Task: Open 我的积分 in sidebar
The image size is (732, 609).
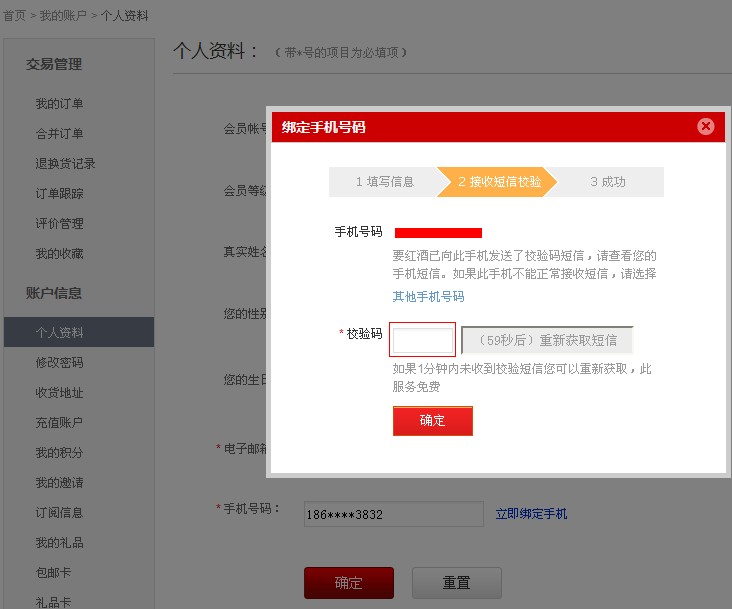Action: (60, 453)
